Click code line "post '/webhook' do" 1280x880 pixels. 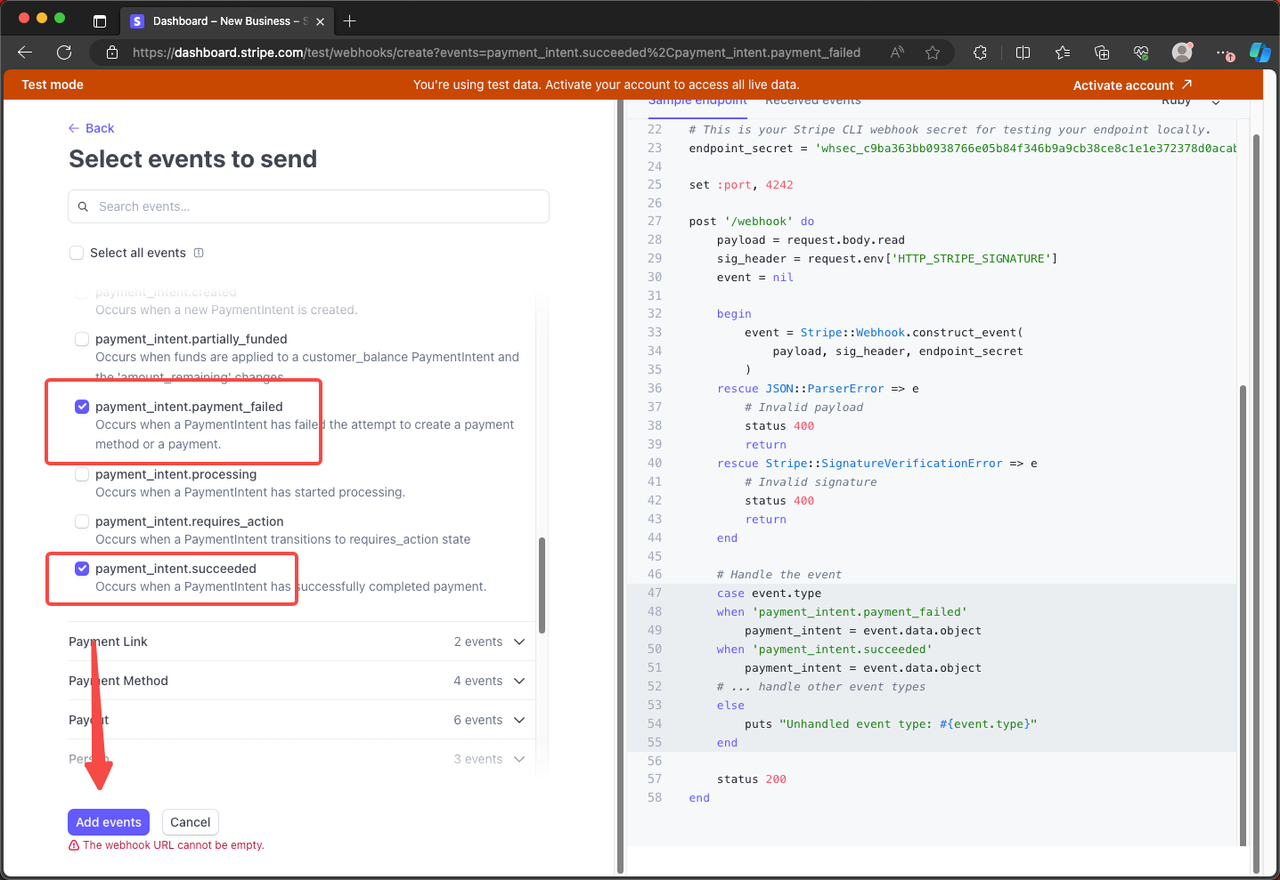(x=751, y=221)
